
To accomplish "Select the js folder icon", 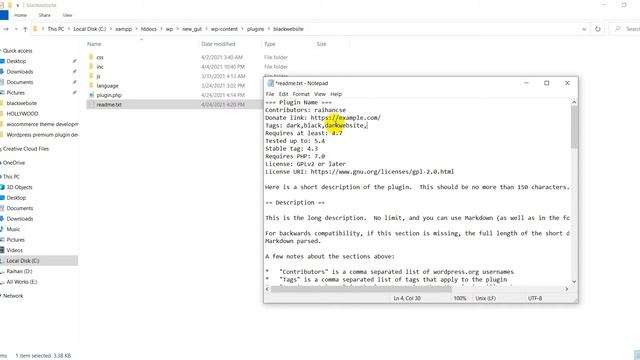I will point(91,76).
